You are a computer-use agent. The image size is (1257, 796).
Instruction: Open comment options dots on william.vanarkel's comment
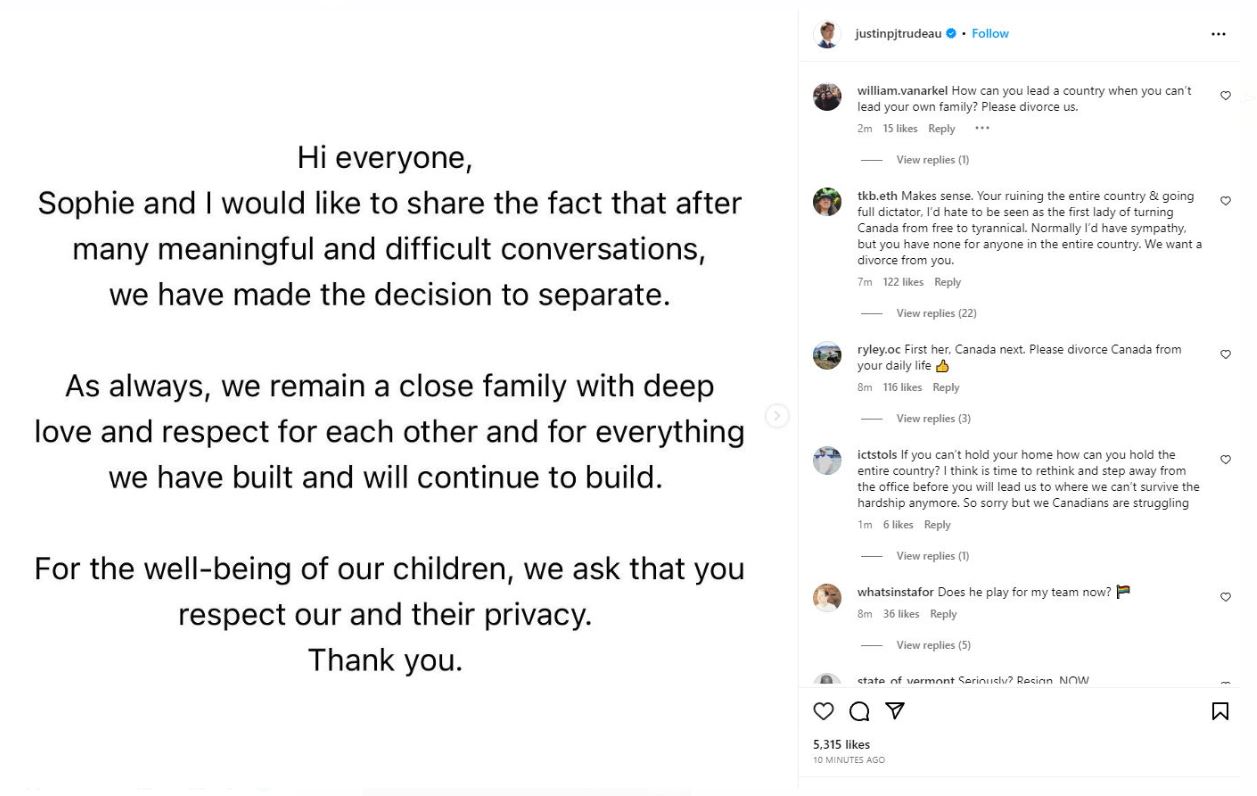point(982,128)
